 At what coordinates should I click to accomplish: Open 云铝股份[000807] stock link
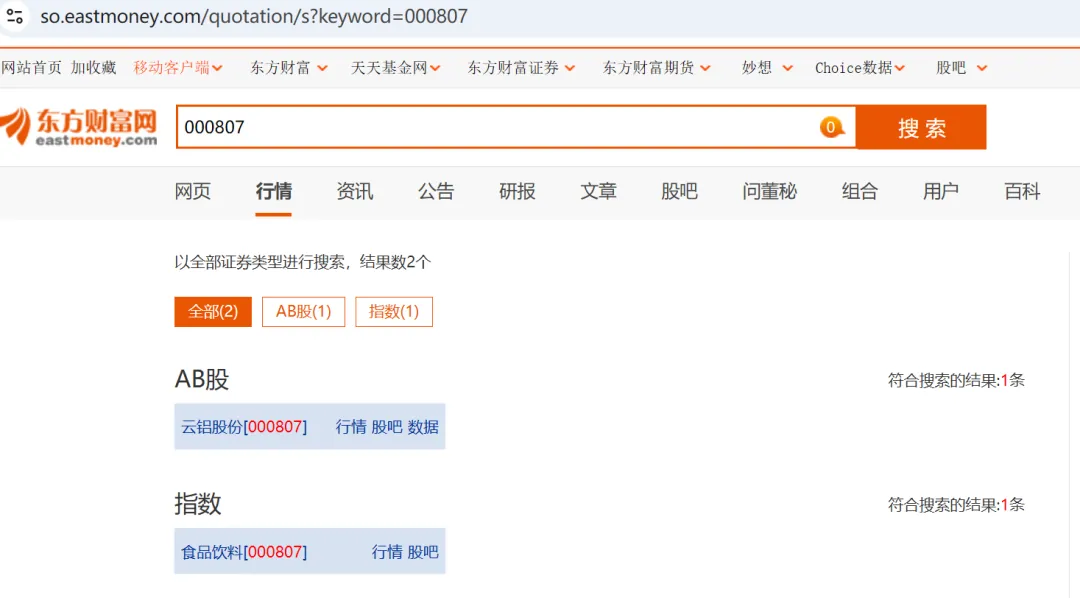[244, 427]
